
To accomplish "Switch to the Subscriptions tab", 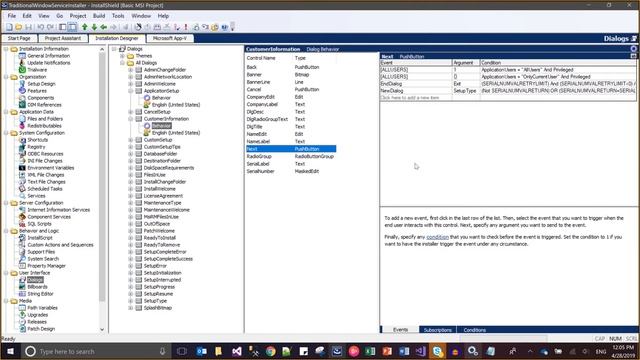I will point(438,330).
